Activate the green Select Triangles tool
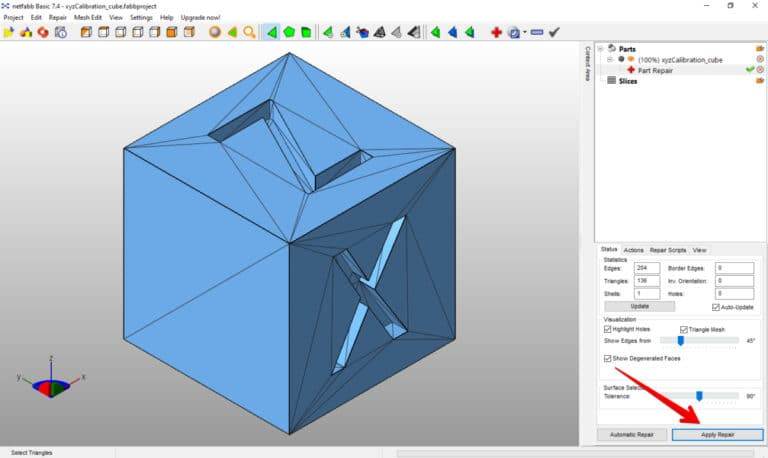Viewport: 768px width, 458px height. point(272,32)
